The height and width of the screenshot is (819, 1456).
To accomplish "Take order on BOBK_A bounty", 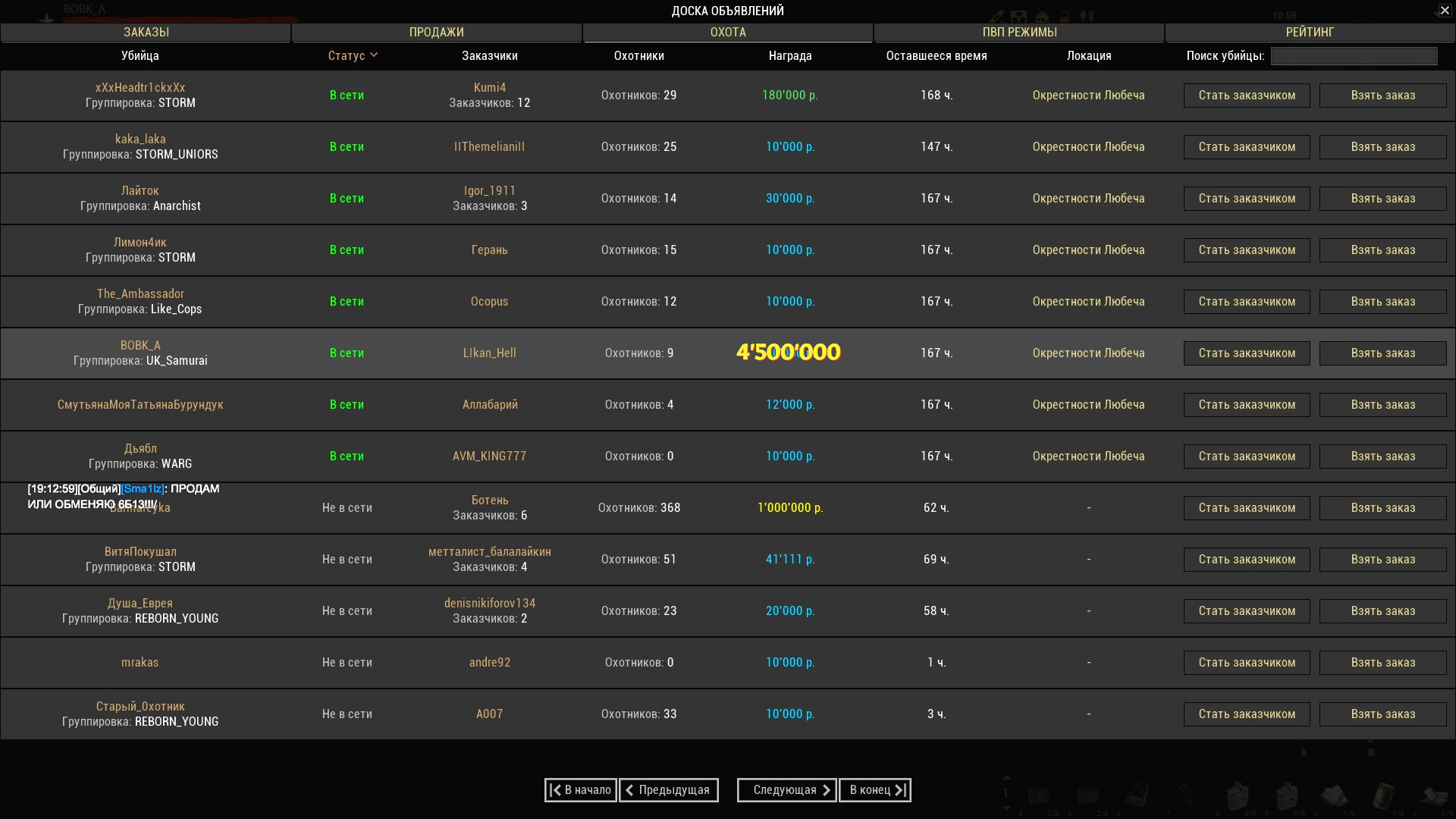I will tap(1382, 353).
